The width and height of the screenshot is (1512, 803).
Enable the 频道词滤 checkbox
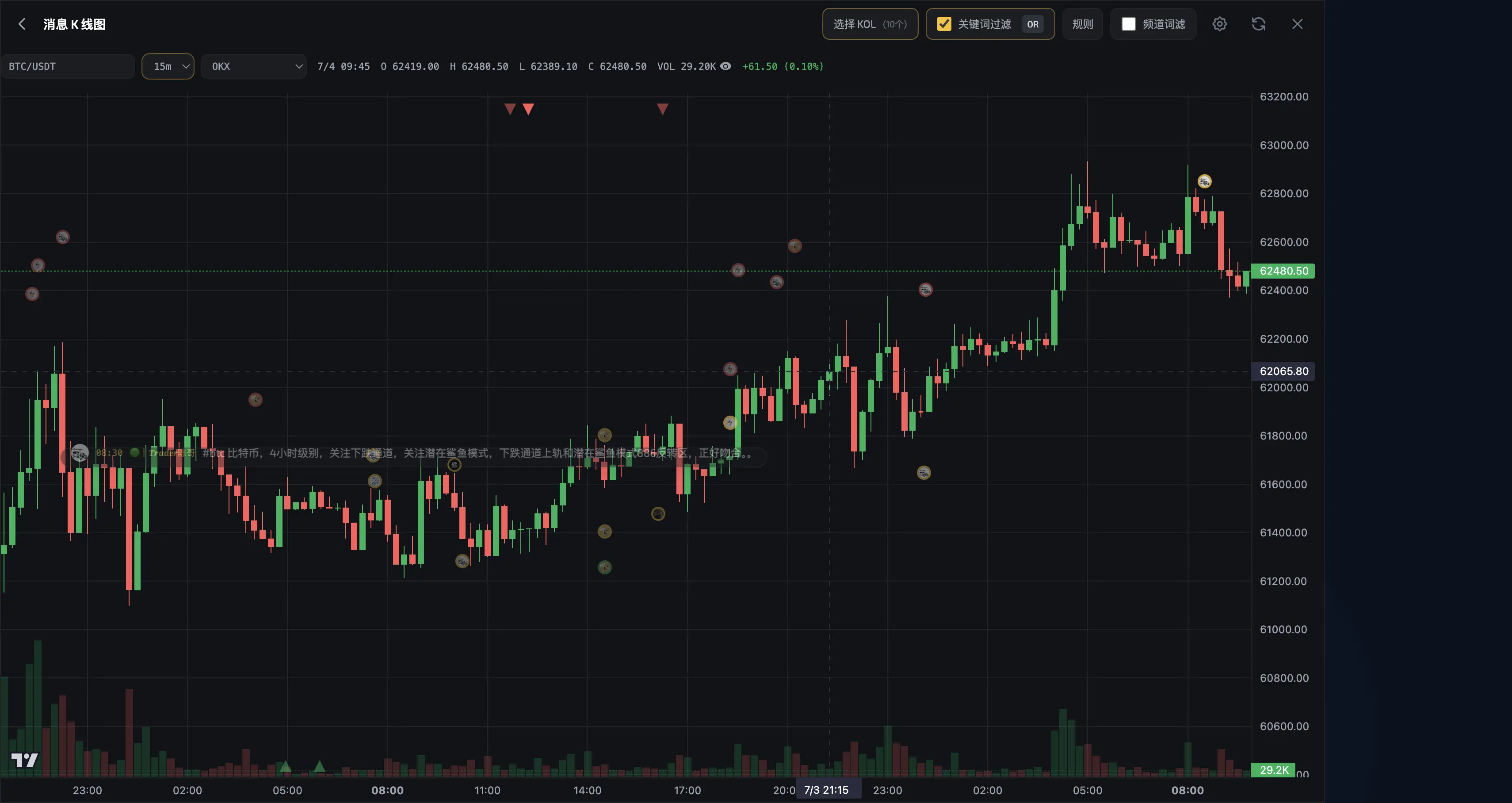pyautogui.click(x=1129, y=24)
